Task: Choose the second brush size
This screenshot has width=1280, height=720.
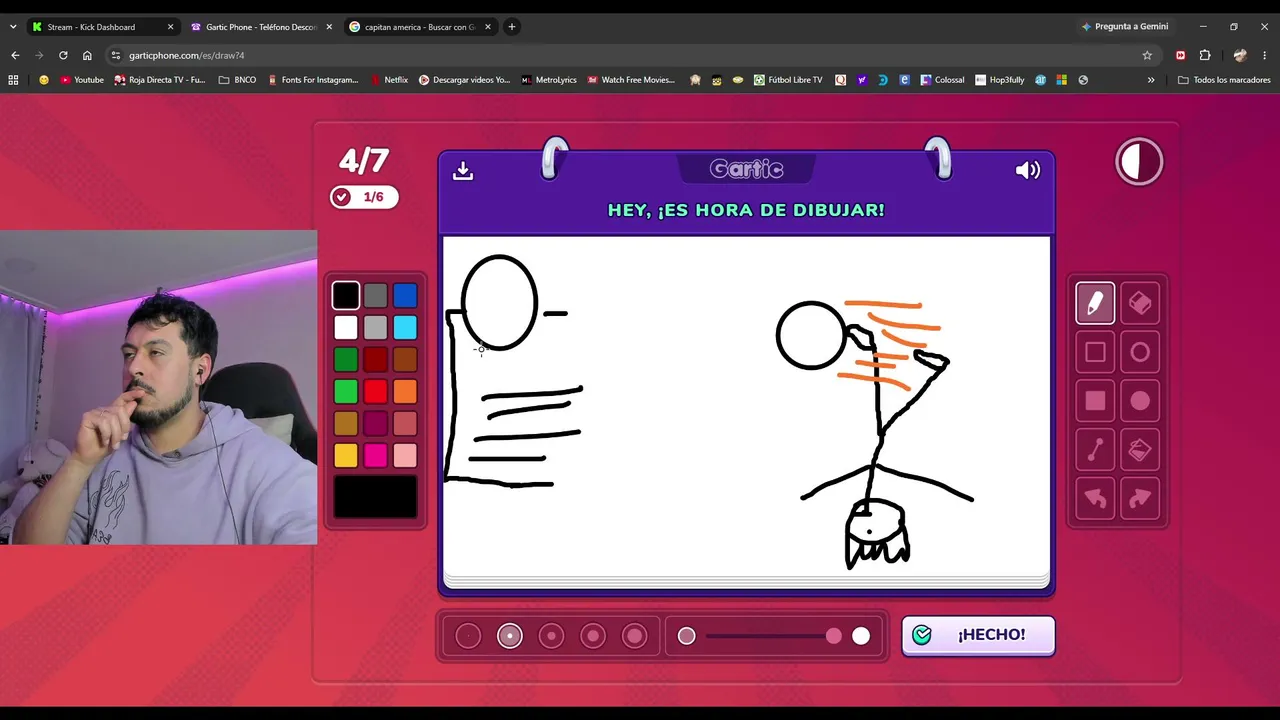Action: 510,636
